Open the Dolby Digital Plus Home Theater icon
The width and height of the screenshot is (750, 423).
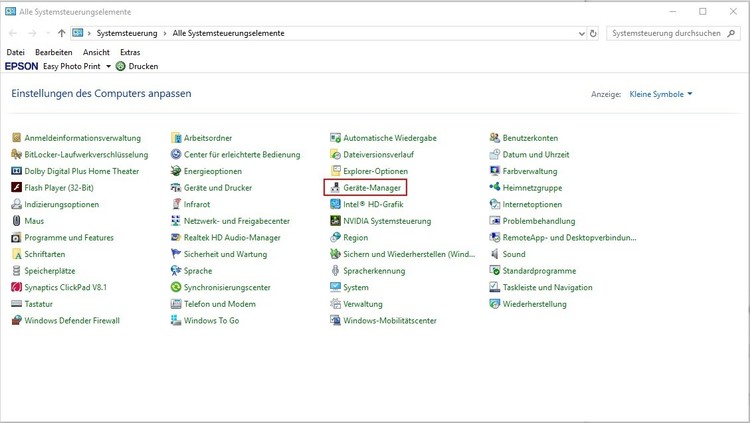[x=16, y=171]
